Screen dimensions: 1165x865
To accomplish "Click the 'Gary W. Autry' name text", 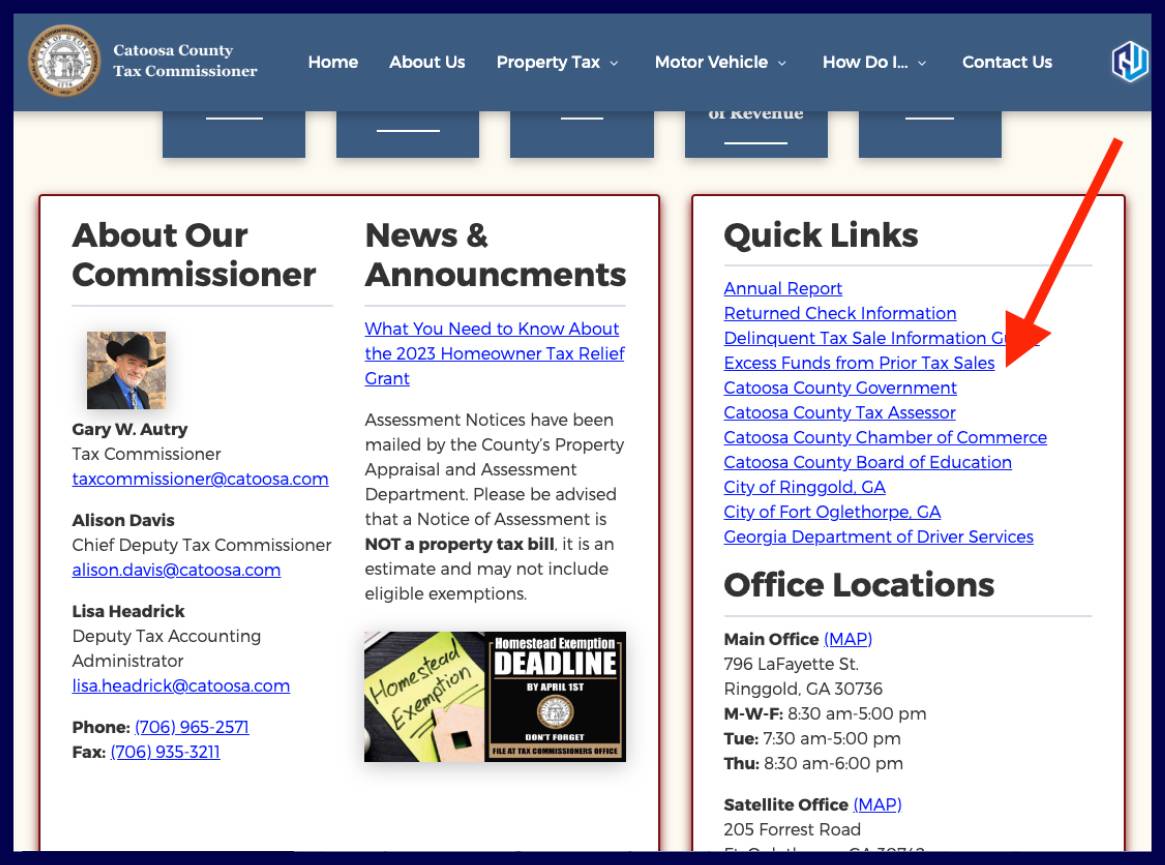I will click(130, 430).
